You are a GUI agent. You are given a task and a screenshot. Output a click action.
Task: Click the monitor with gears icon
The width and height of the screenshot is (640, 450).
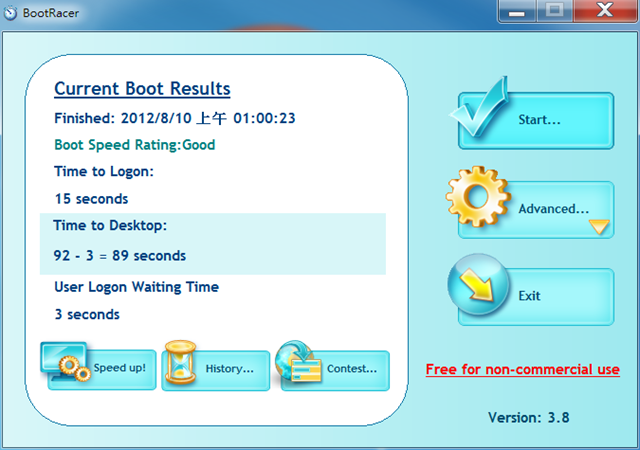click(x=65, y=362)
